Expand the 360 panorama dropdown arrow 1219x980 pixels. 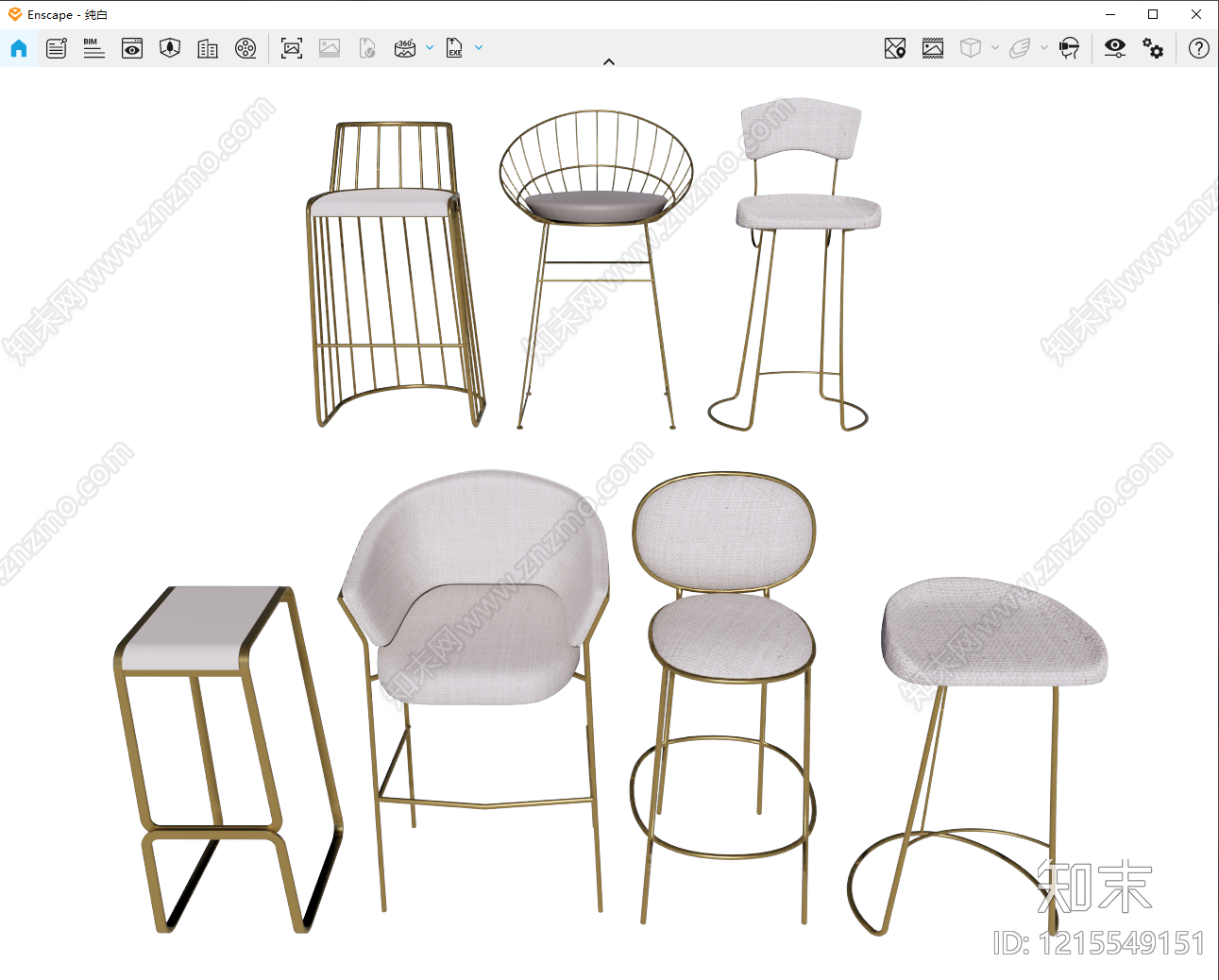[x=430, y=47]
